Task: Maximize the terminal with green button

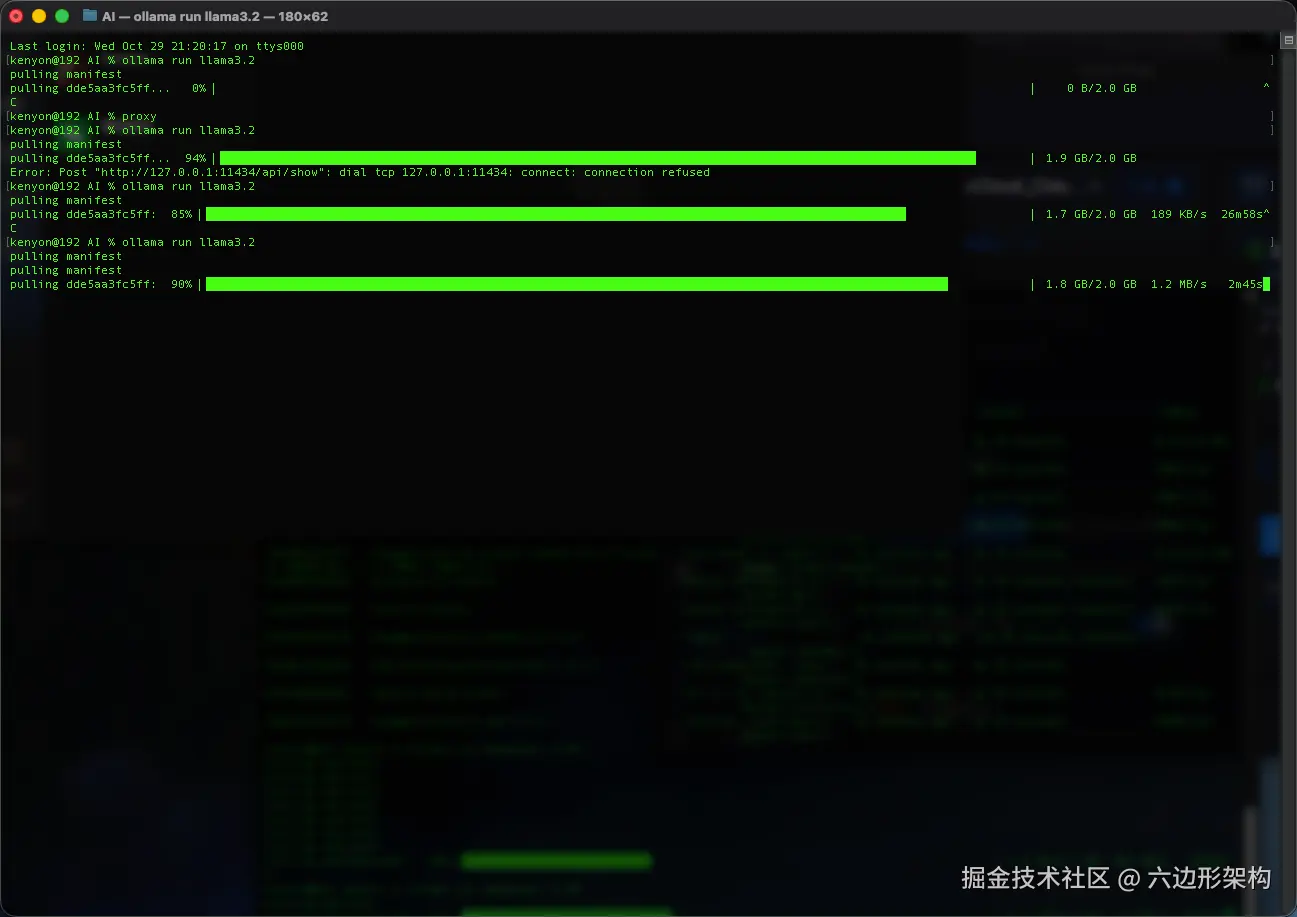Action: tap(62, 16)
